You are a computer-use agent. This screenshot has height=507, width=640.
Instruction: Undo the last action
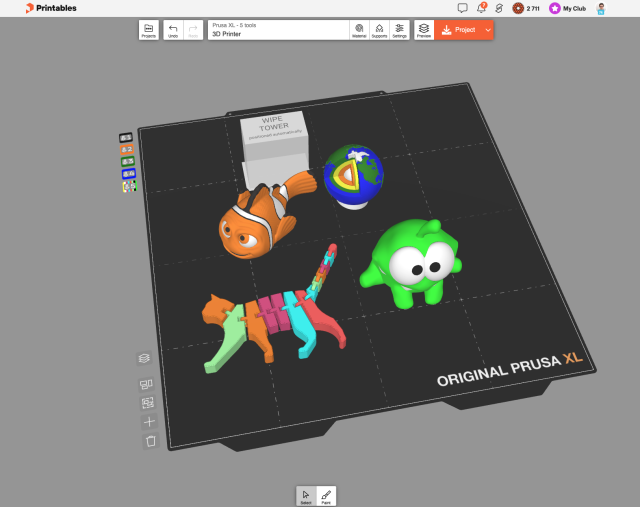173,30
